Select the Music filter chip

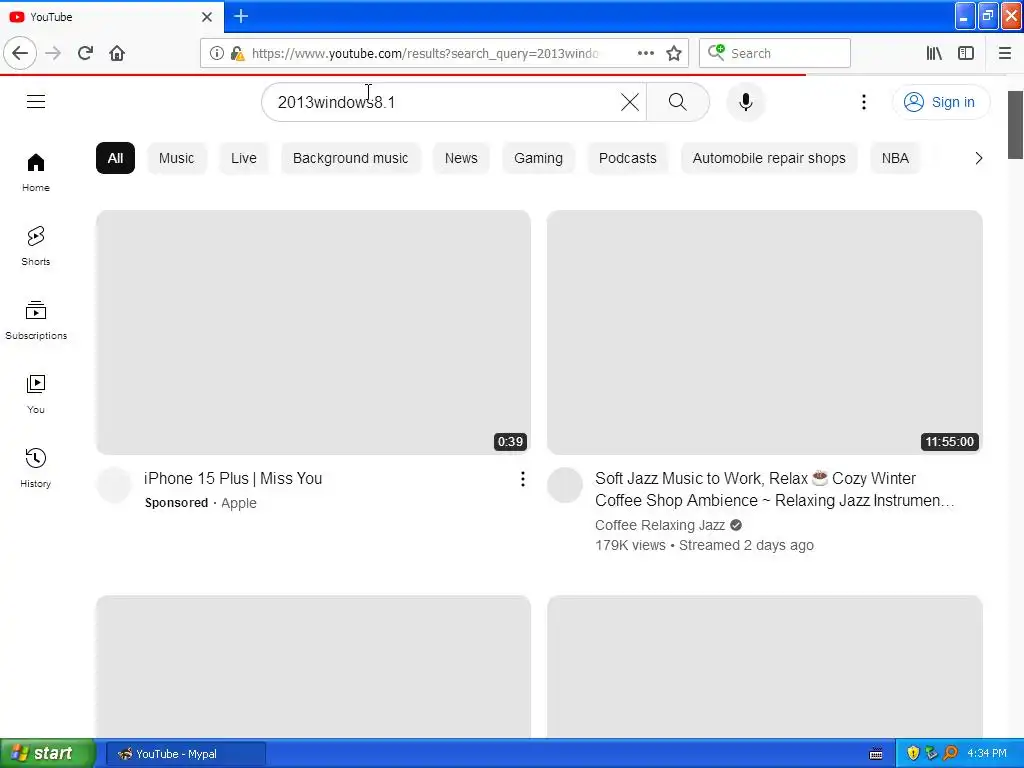(176, 158)
